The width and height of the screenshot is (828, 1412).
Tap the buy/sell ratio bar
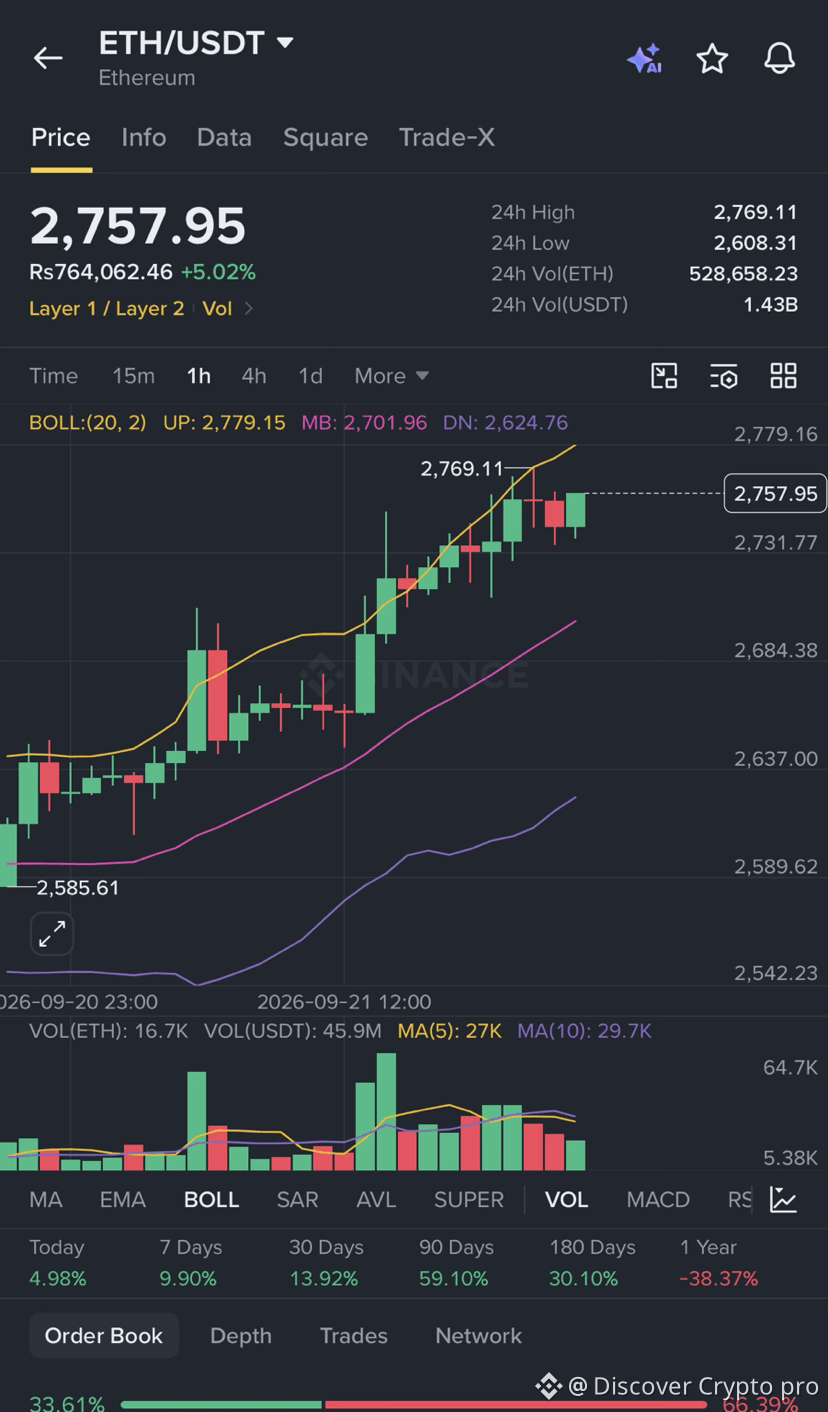click(414, 1405)
